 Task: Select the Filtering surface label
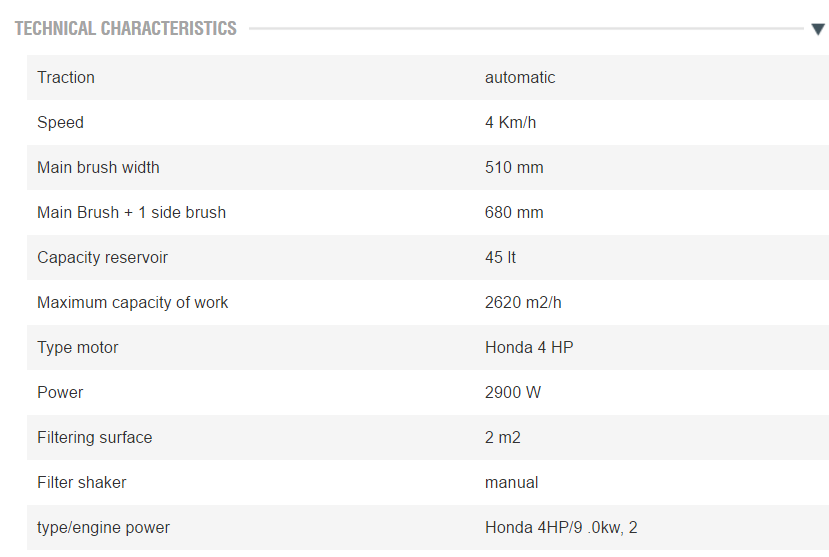point(95,438)
